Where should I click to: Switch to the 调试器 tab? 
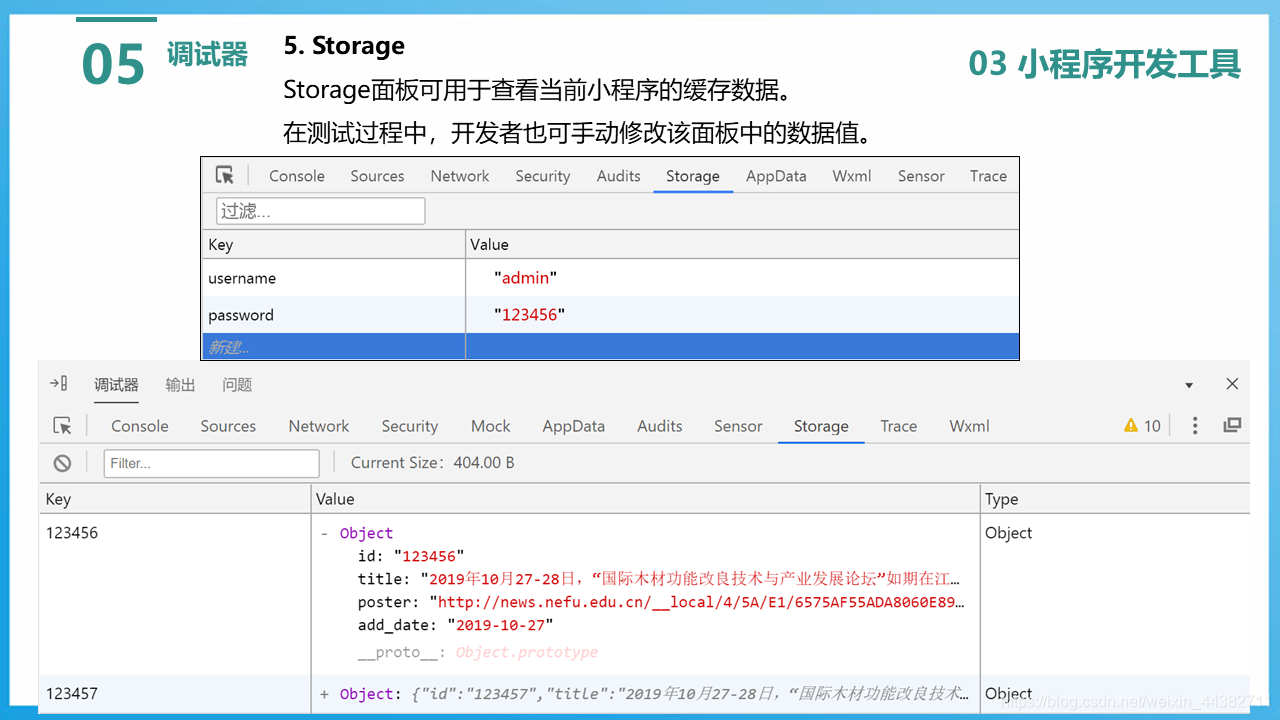[x=116, y=385]
